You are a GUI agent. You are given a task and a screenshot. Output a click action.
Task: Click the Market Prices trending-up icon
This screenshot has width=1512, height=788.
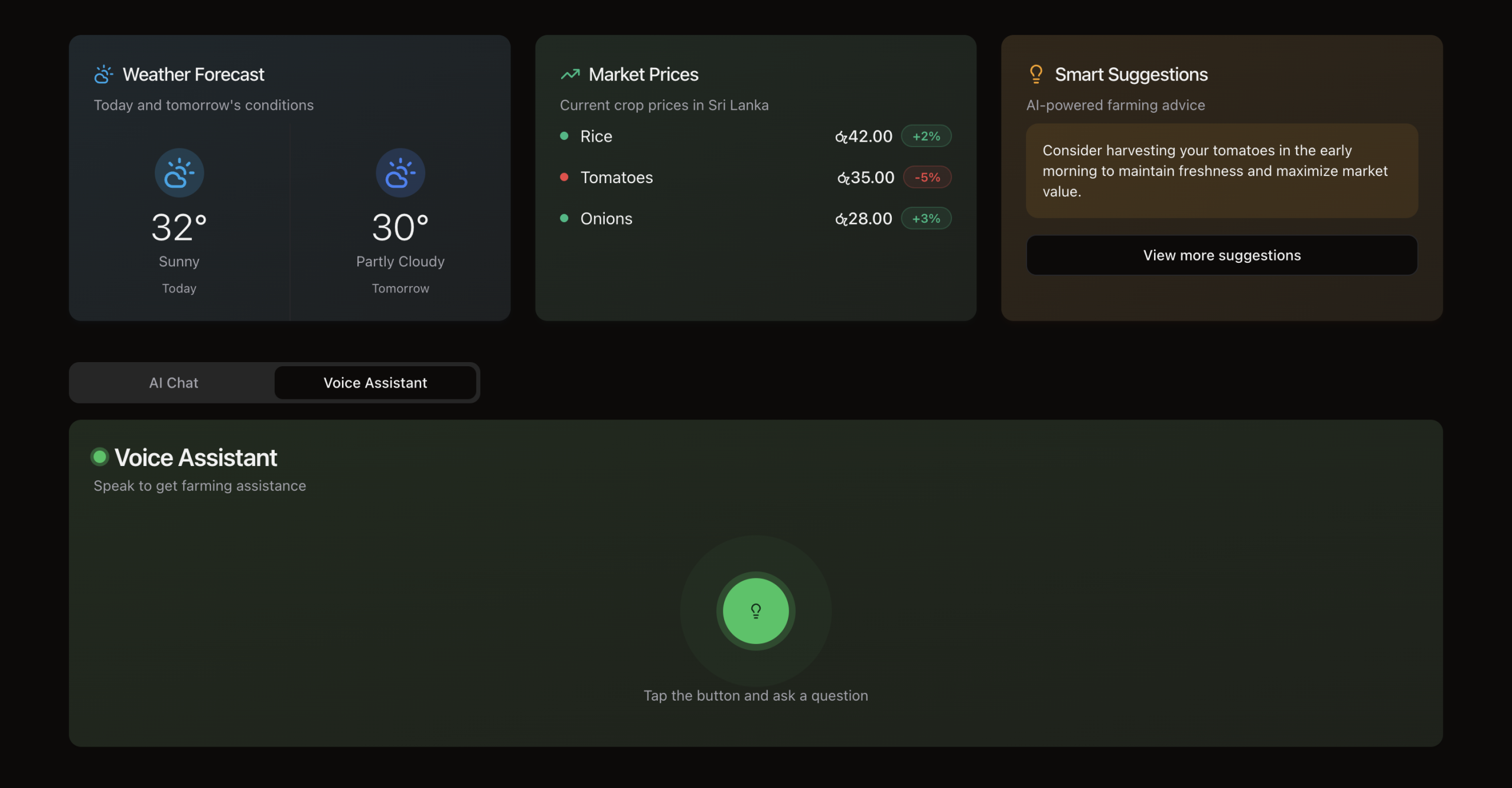570,74
